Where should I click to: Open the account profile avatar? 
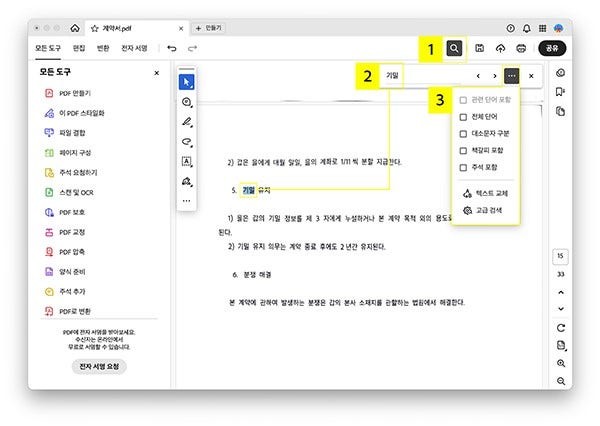(559, 28)
